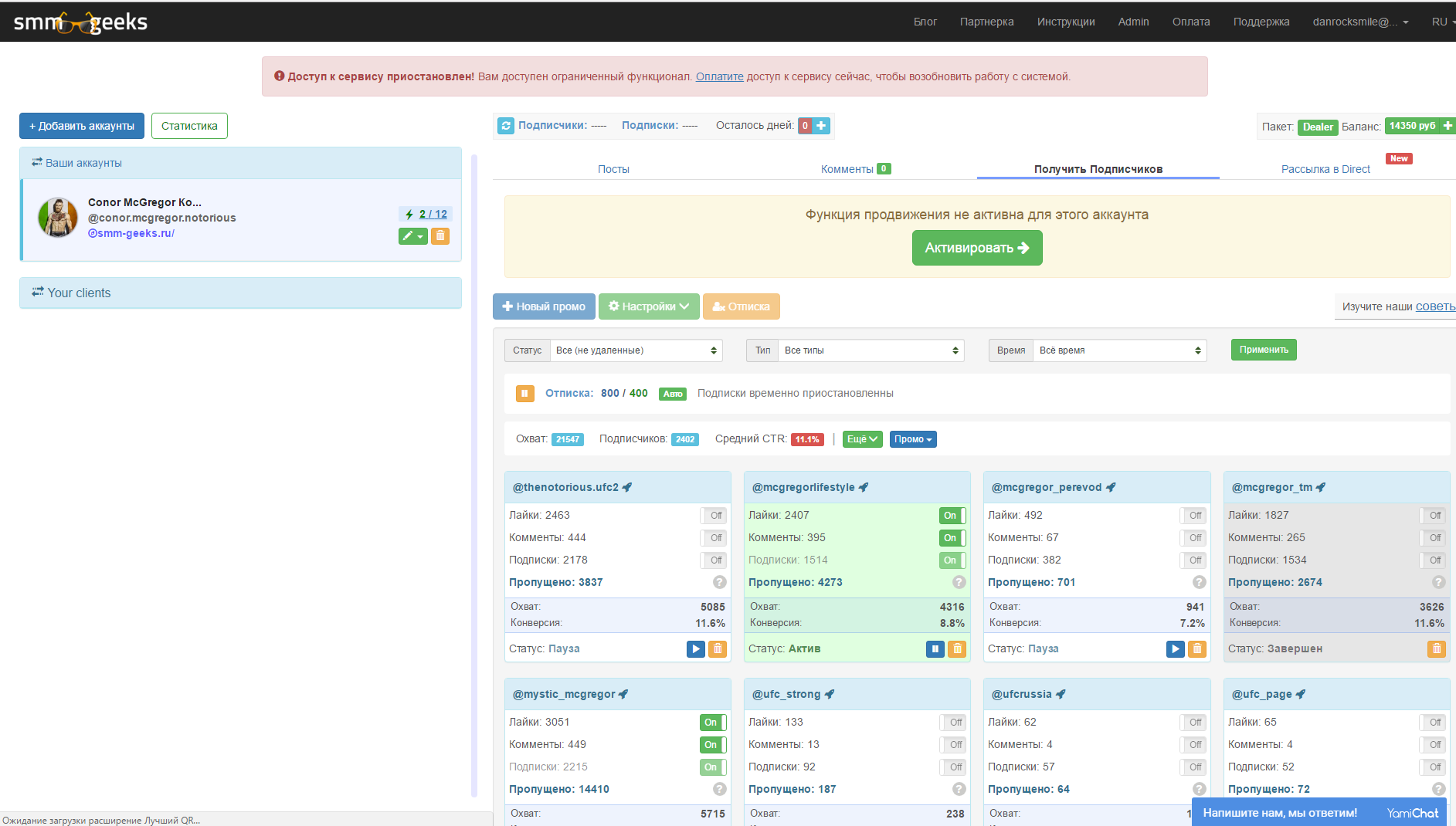Switch to the Посты tab
Screen dimensions: 1456x826
click(613, 169)
